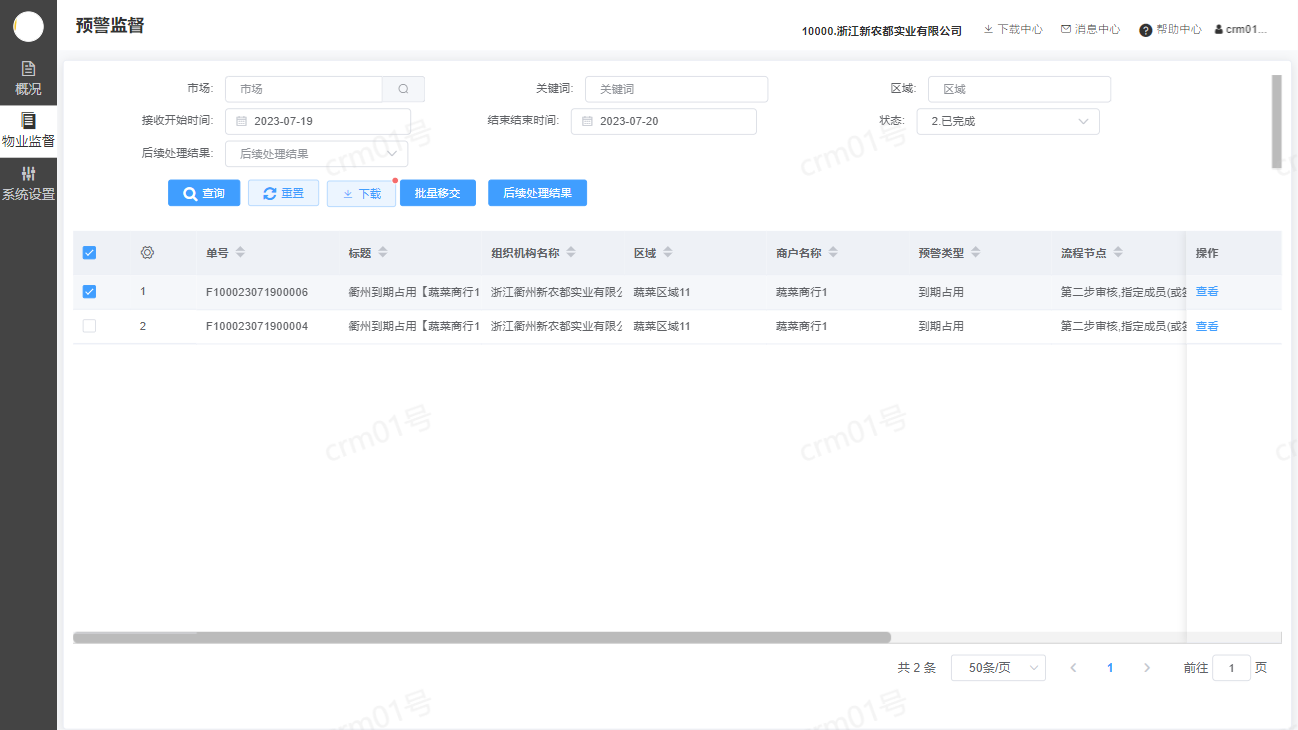Open the help center

(x=1170, y=30)
